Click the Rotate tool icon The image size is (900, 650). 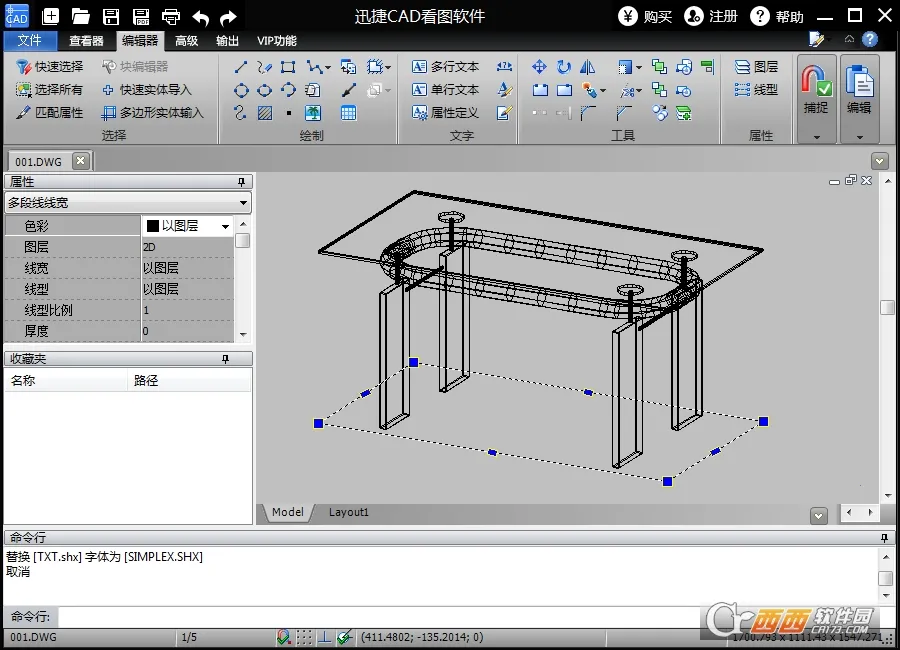564,67
